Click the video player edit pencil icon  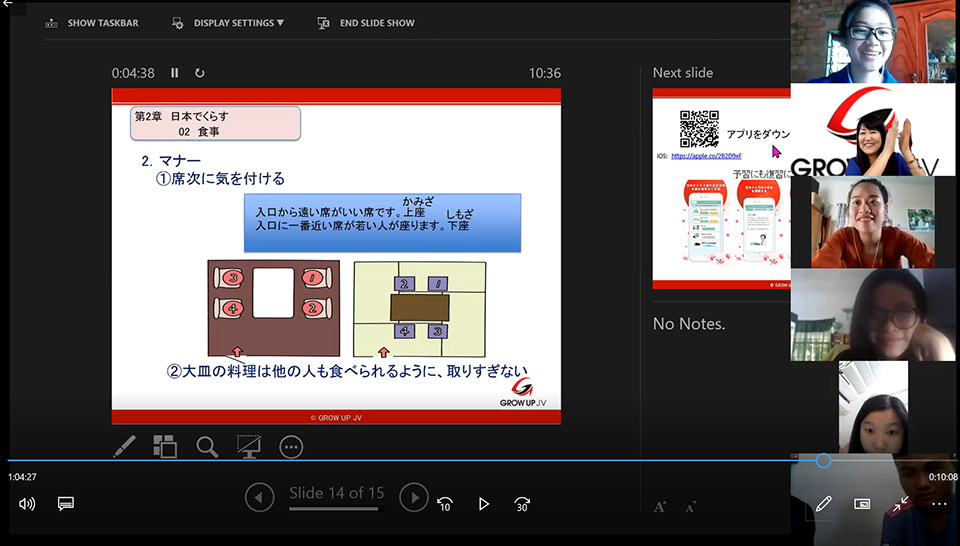tap(823, 504)
